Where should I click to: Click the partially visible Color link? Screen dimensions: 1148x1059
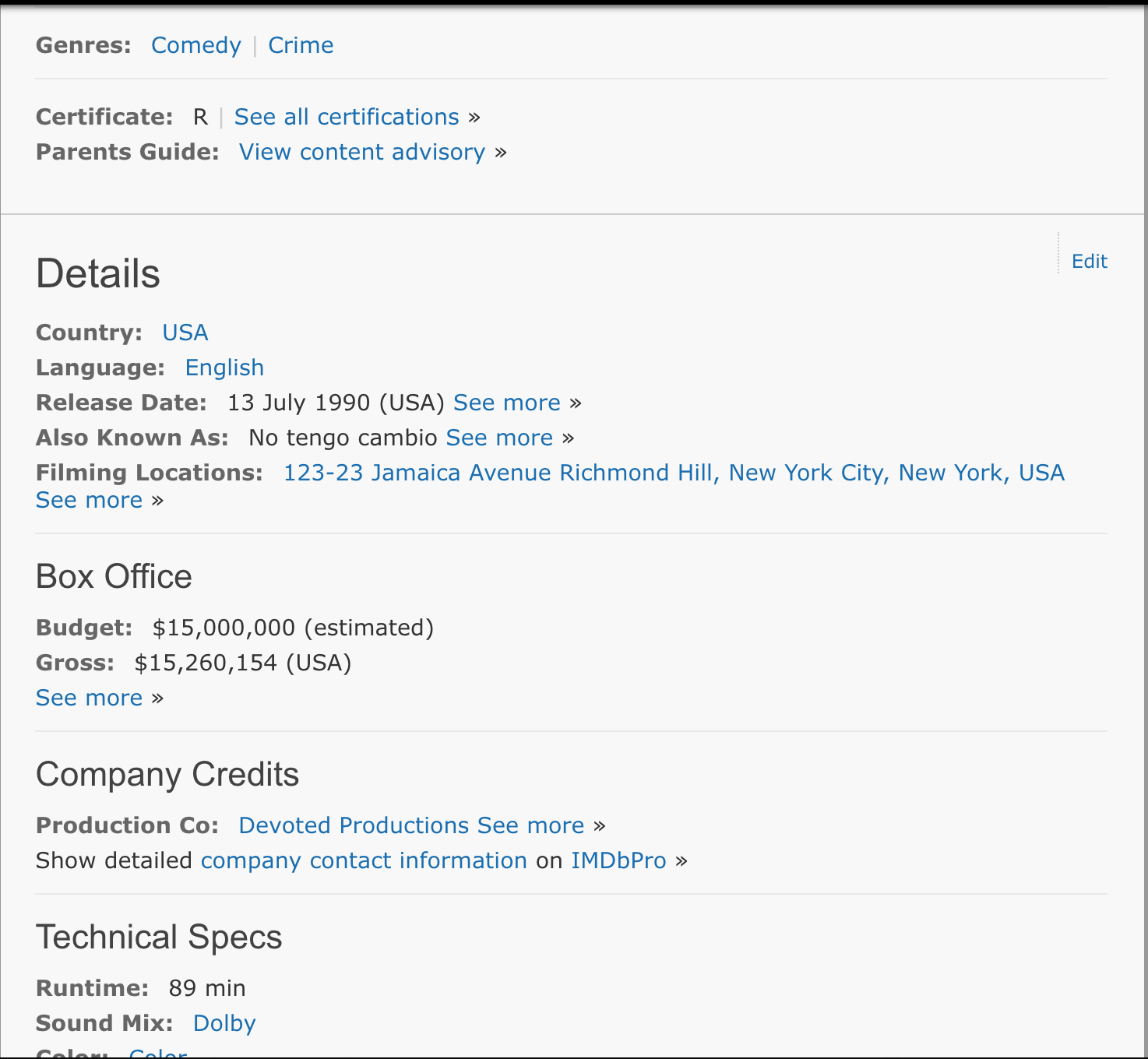point(157,1054)
